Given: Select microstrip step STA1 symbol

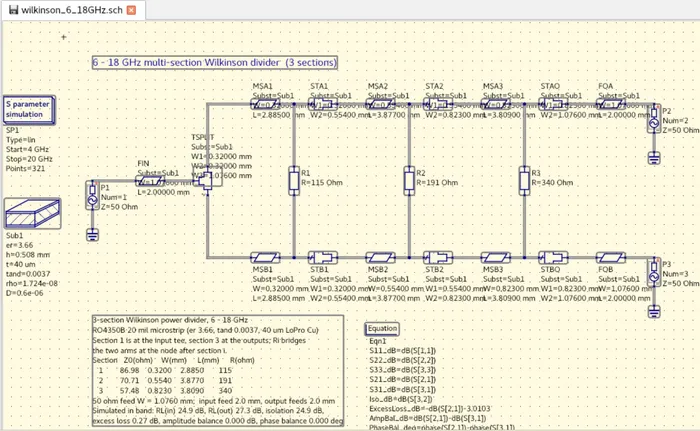Looking at the screenshot, I should tap(323, 105).
